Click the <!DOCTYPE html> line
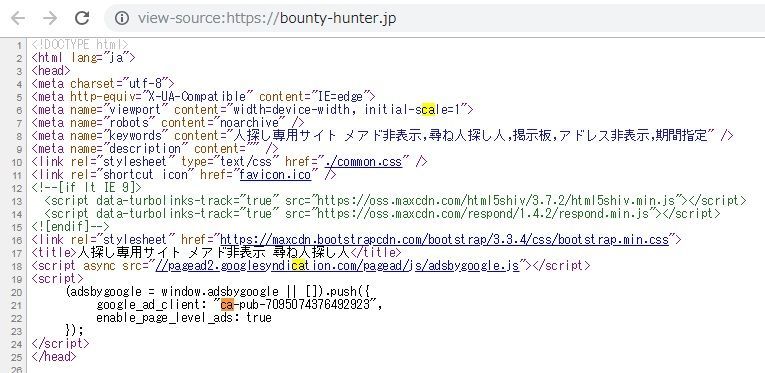765x373 pixels. [x=80, y=45]
